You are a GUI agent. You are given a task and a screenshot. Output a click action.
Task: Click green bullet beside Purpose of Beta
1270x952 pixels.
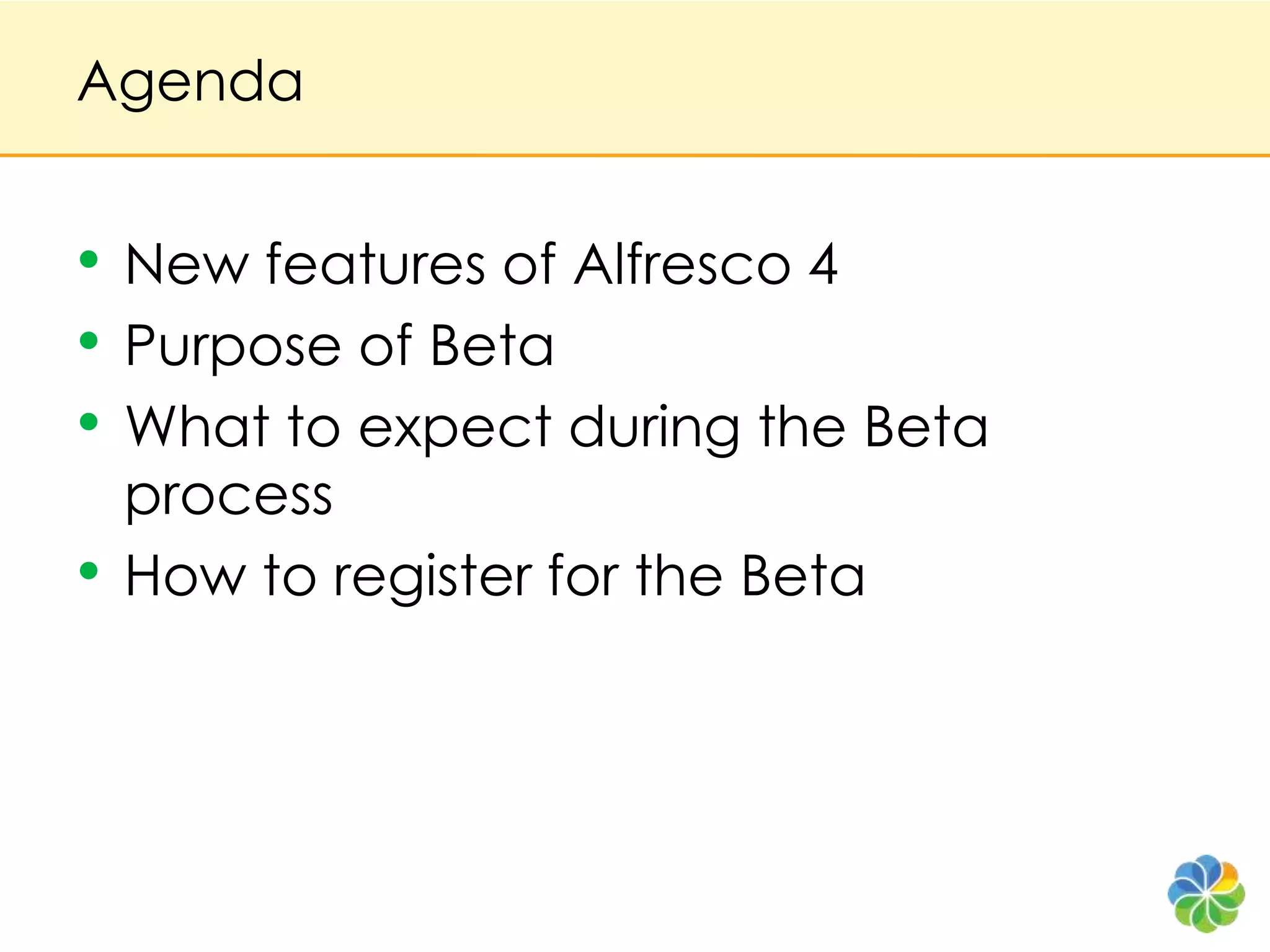89,340
